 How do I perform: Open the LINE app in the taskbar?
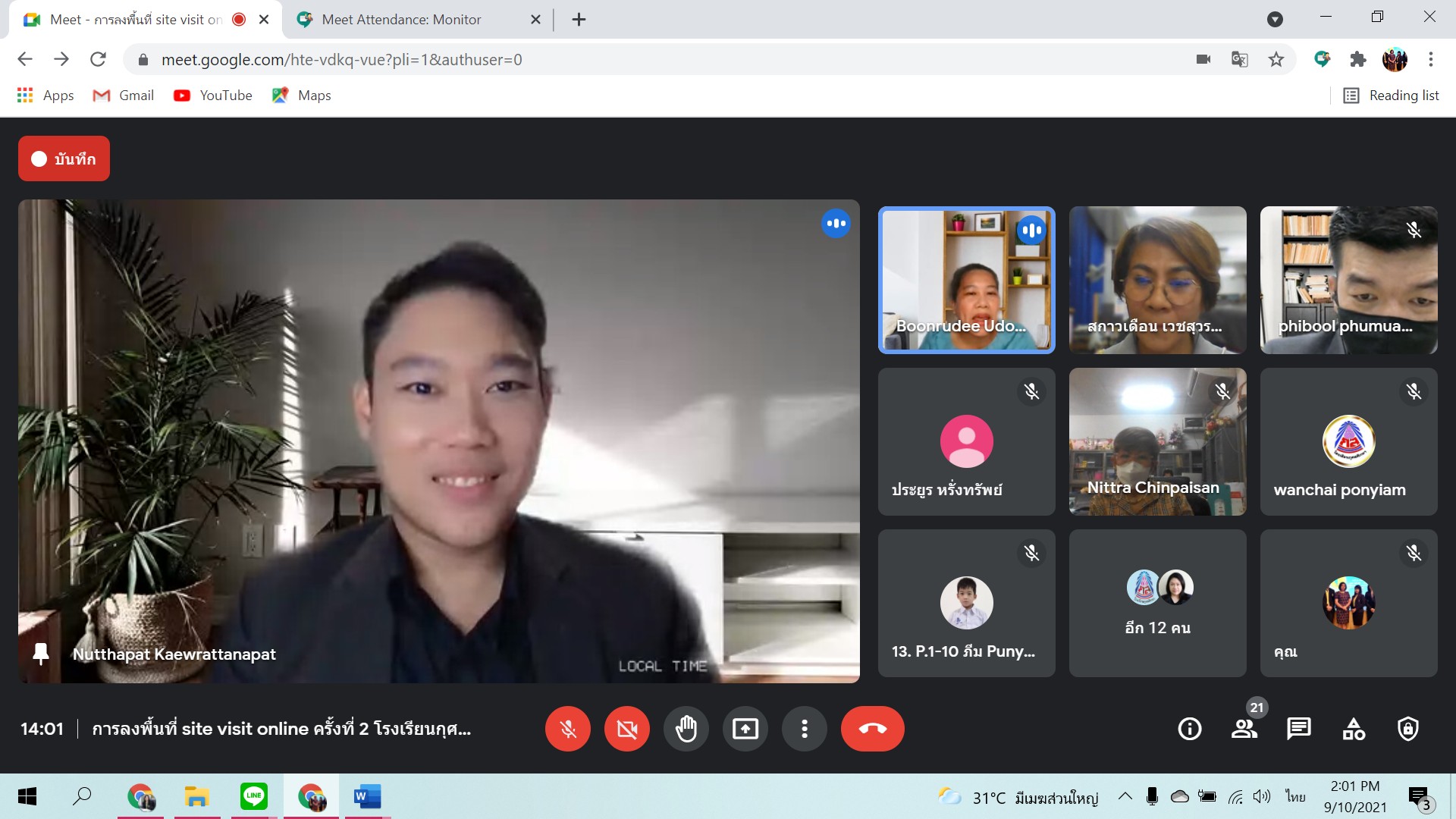pos(253,796)
